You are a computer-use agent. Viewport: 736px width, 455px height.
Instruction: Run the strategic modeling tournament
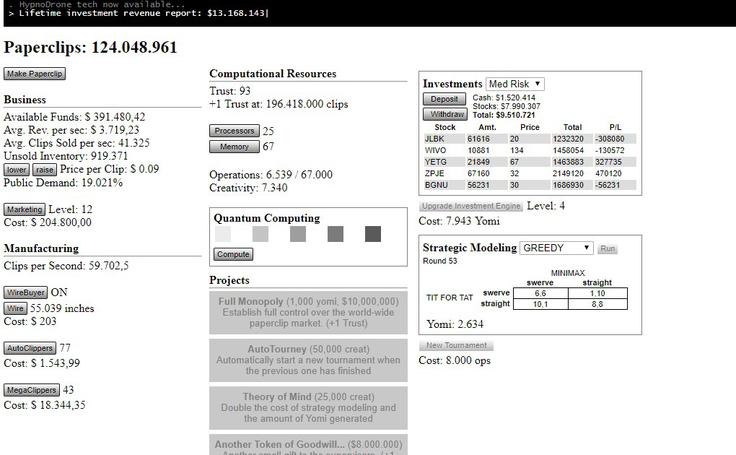coord(607,249)
